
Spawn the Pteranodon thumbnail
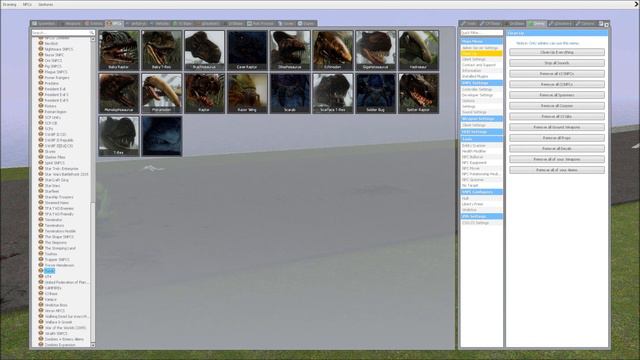[x=162, y=93]
